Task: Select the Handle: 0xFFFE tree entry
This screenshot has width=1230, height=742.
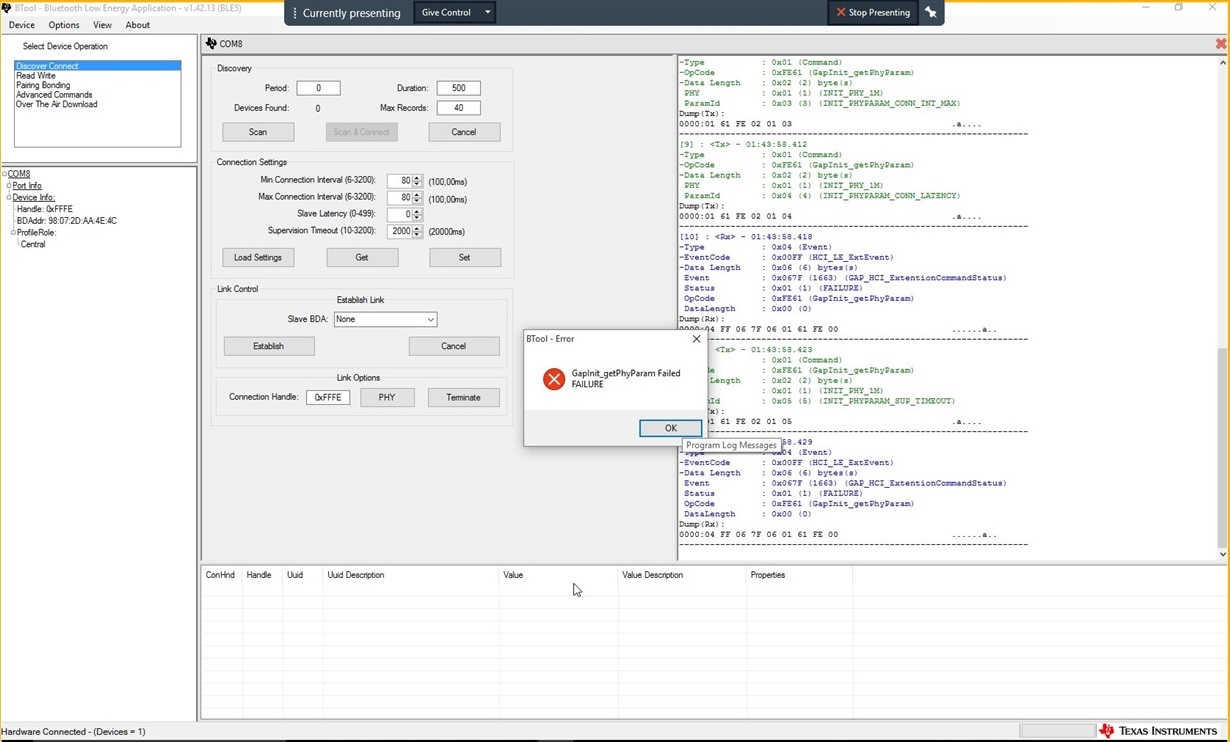Action: pyautogui.click(x=44, y=209)
